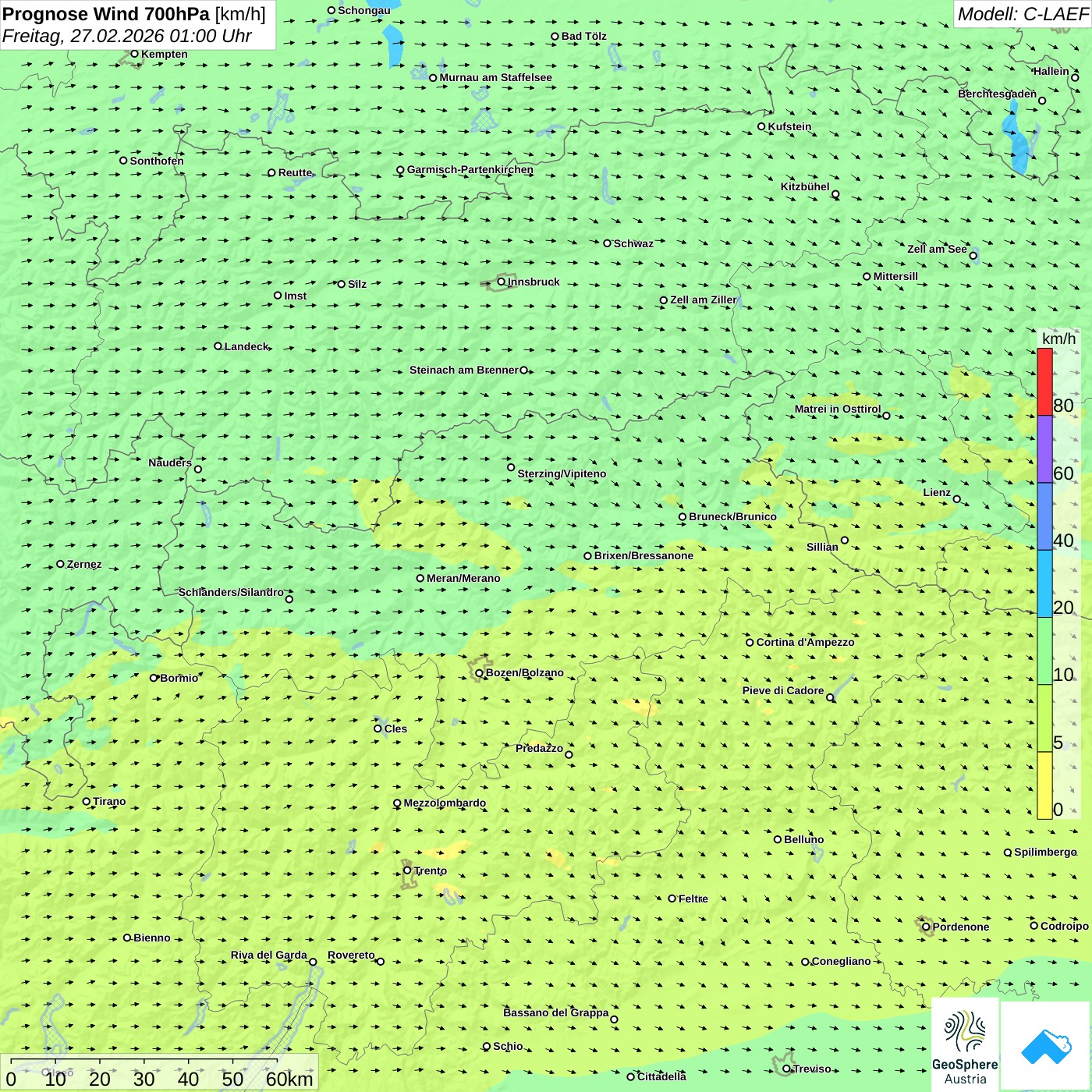Click the 'Mezzolombardo' label
The width and height of the screenshot is (1092, 1092).
coord(445,803)
